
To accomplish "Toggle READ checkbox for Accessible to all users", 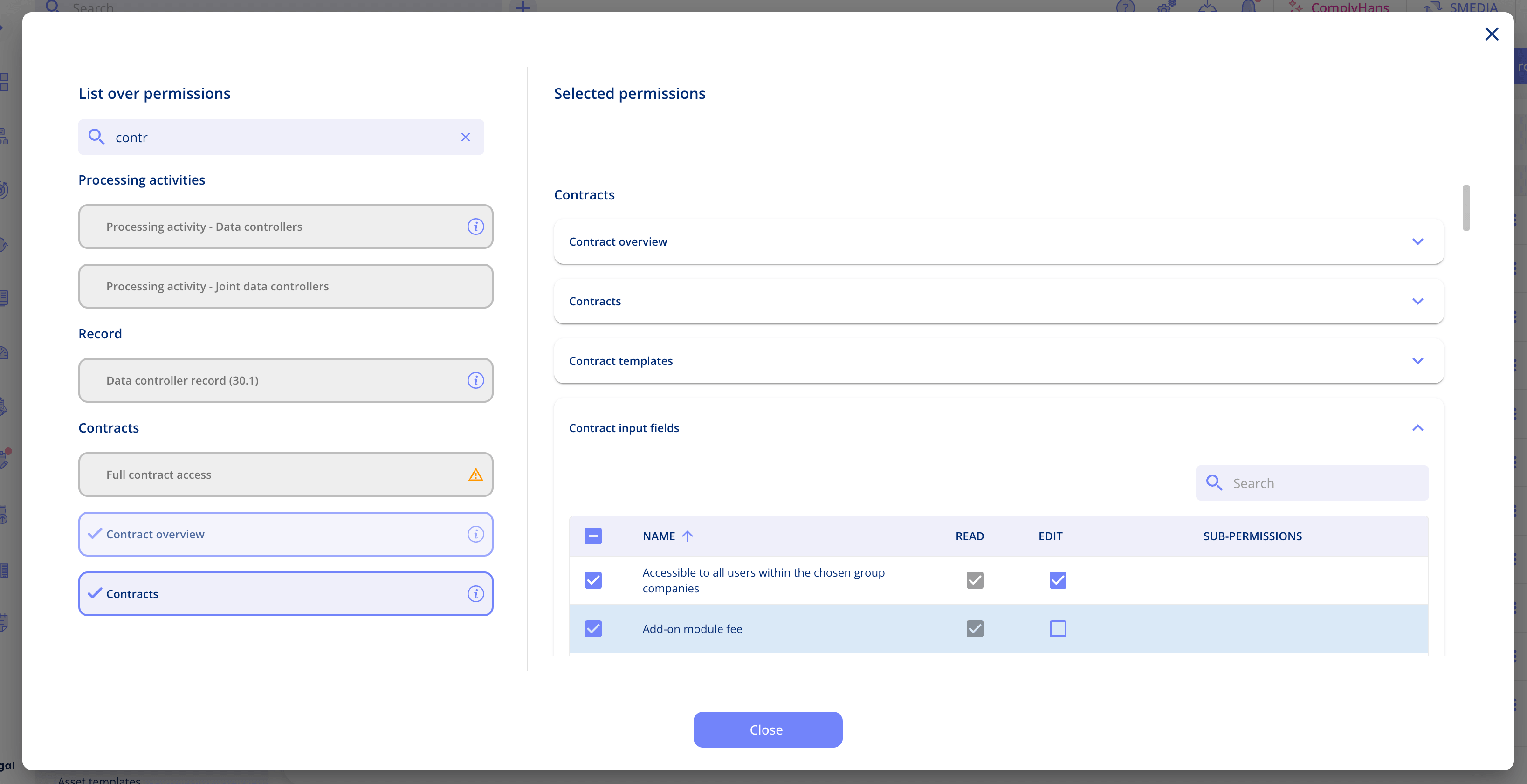I will [975, 579].
